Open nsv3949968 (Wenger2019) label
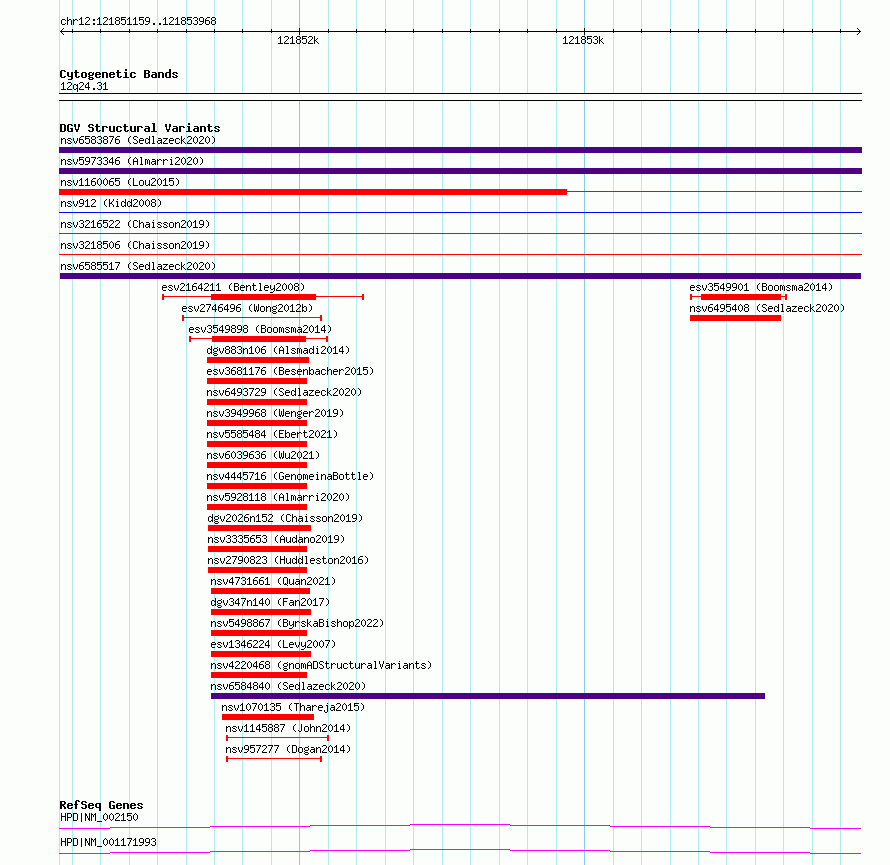The height and width of the screenshot is (865, 890). coord(275,413)
